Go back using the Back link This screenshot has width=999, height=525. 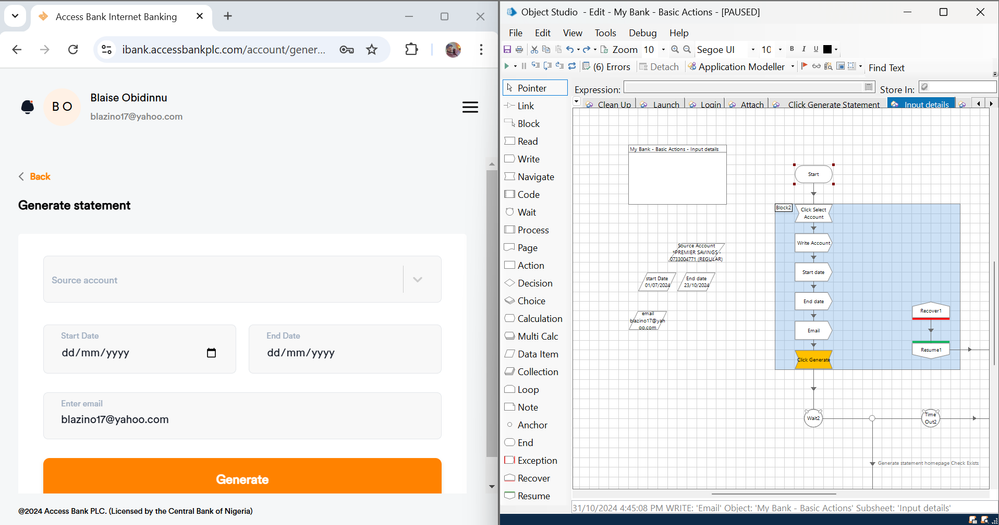point(34,176)
